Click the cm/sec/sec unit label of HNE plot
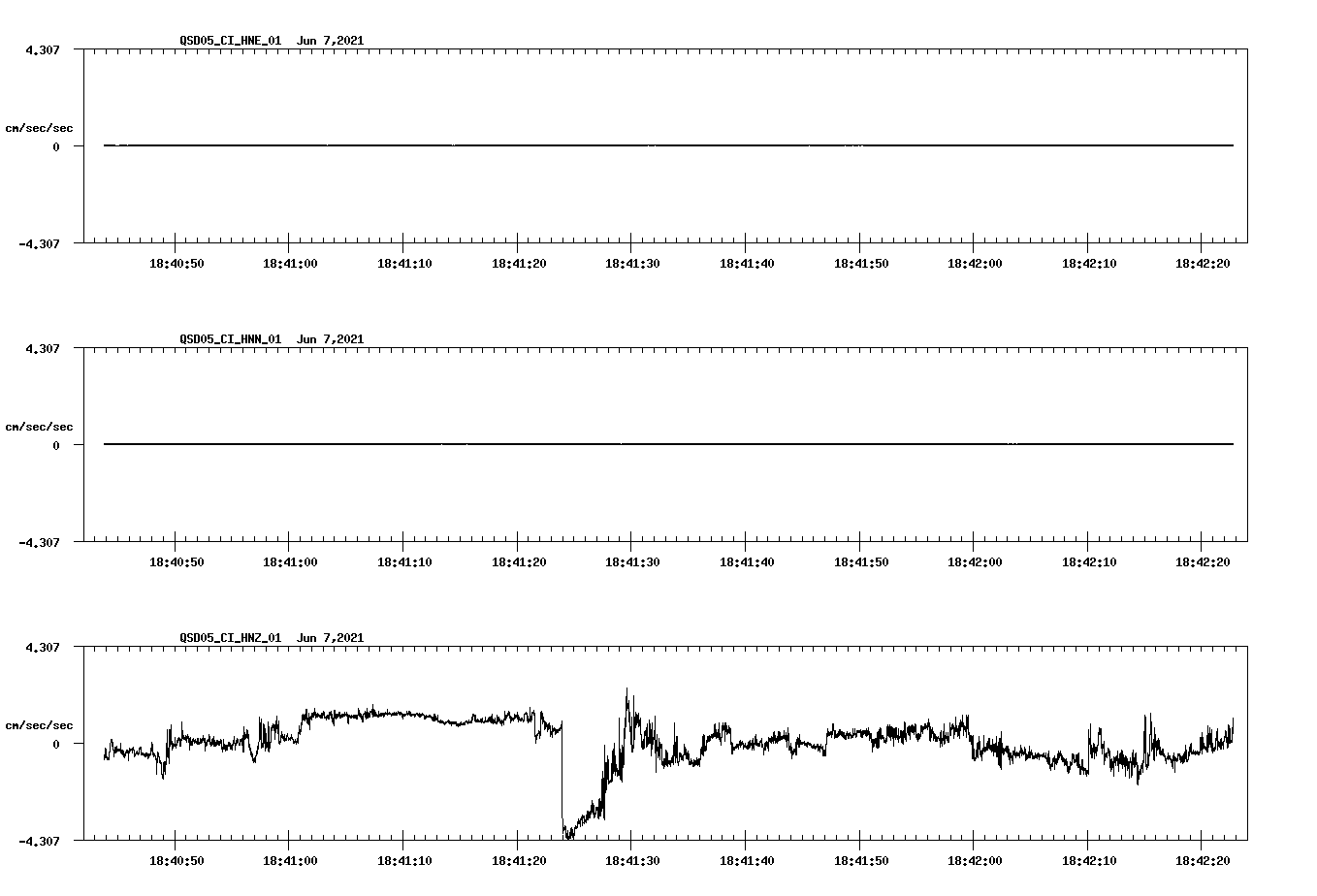The height and width of the screenshot is (896, 1317). 39,128
